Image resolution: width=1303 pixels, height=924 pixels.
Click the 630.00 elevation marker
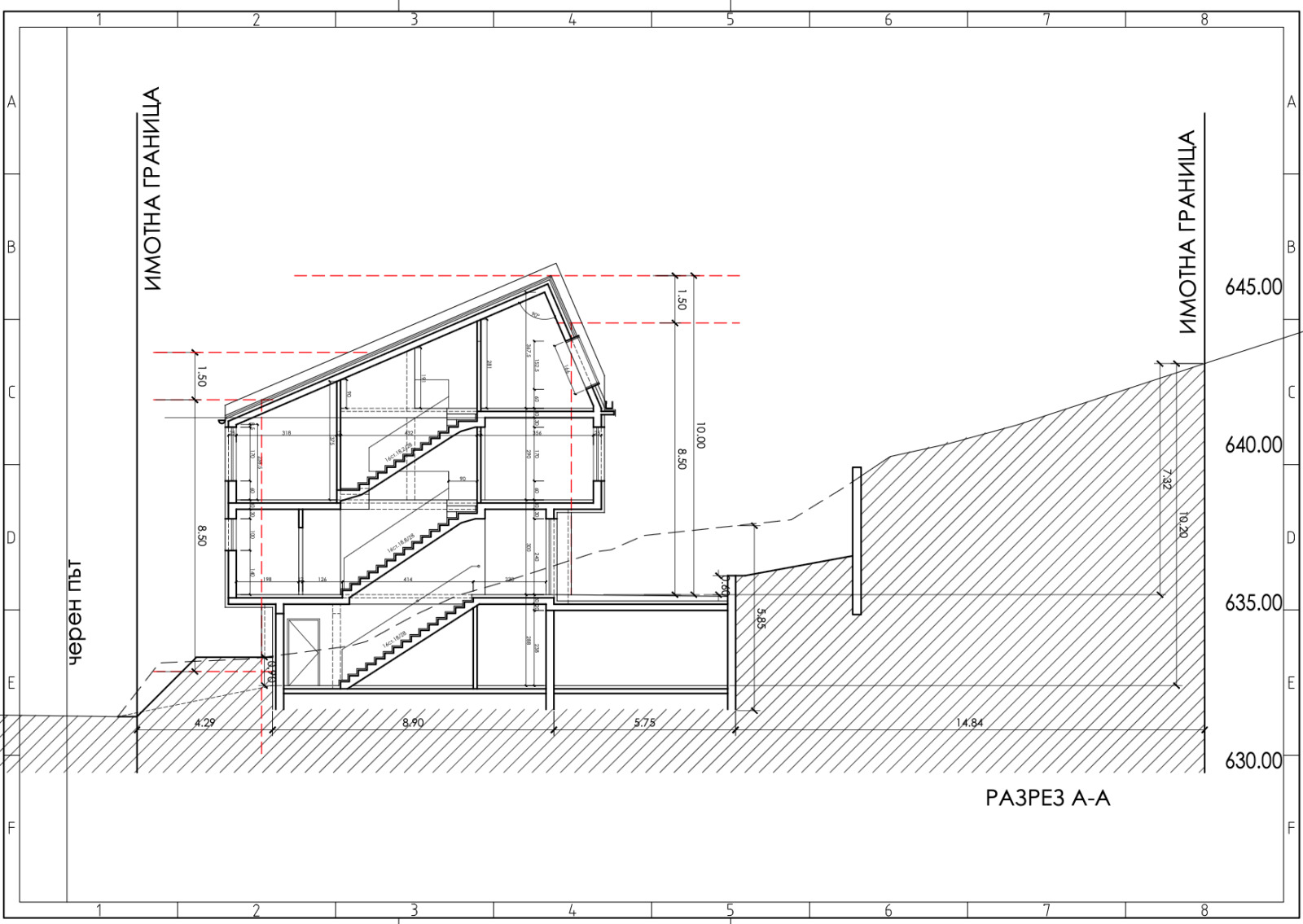(x=1253, y=761)
